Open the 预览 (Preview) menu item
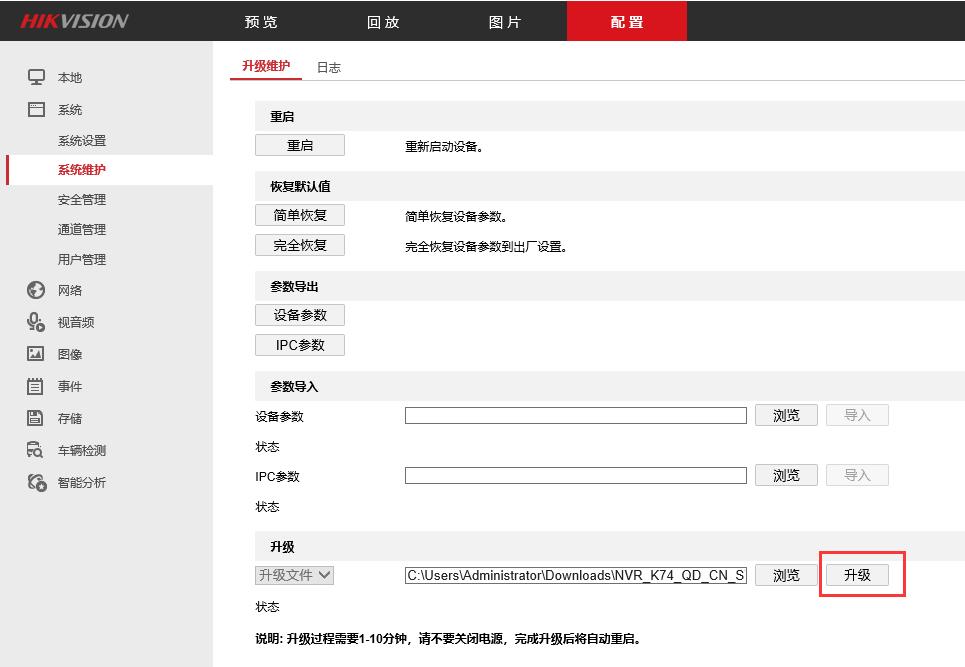This screenshot has width=965, height=667. (x=260, y=20)
